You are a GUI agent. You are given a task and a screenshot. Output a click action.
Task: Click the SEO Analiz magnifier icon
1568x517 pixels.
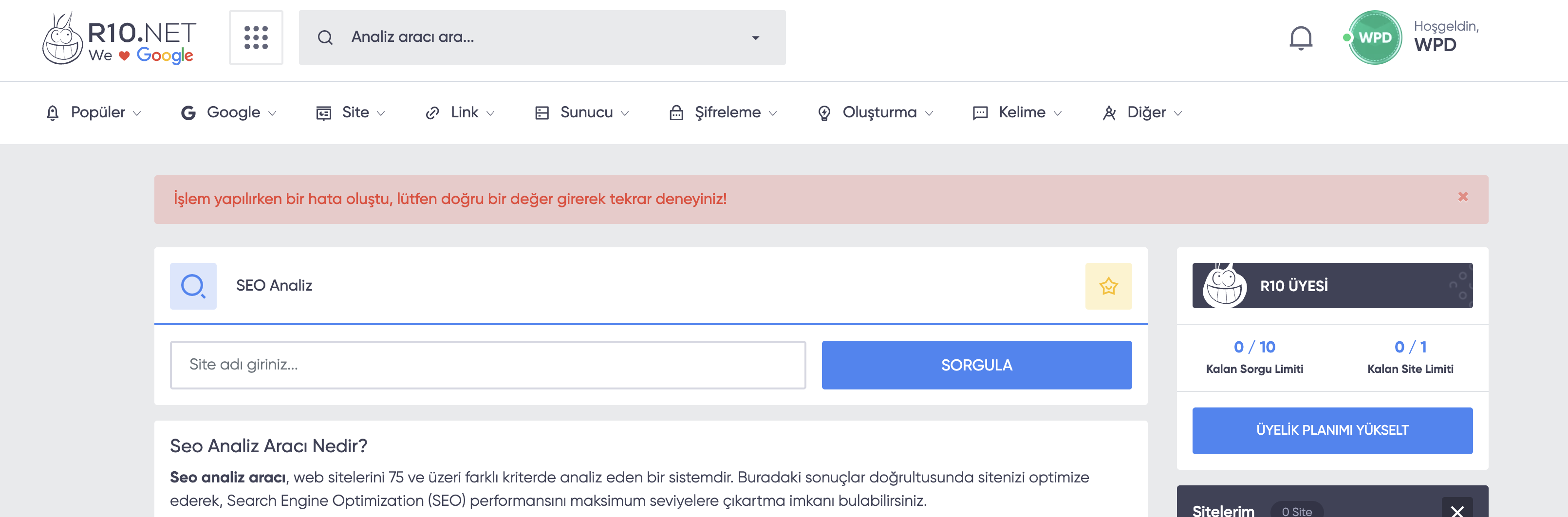point(193,286)
